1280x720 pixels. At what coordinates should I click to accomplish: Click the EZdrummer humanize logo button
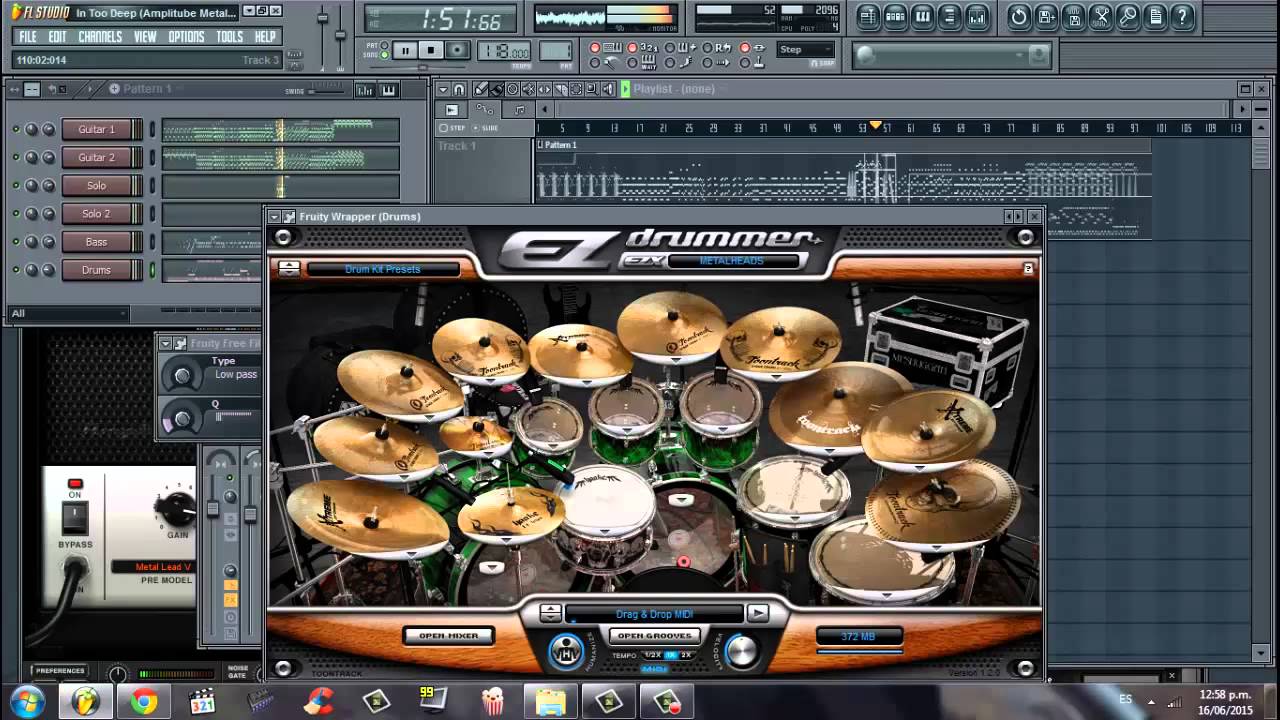(567, 650)
